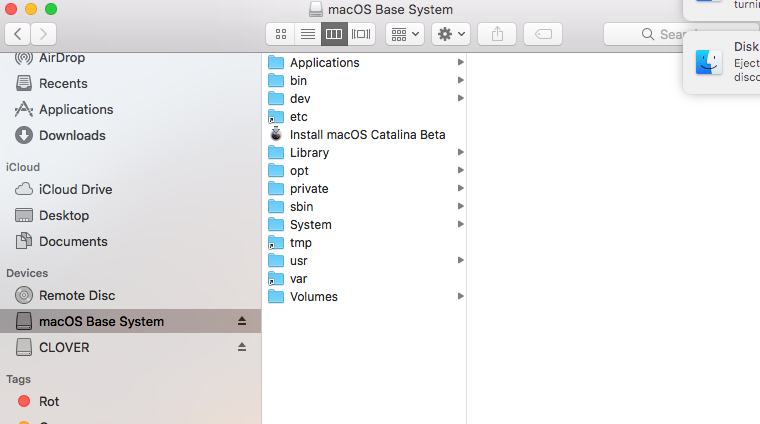The width and height of the screenshot is (760, 424).
Task: Switch to list view
Action: [308, 34]
